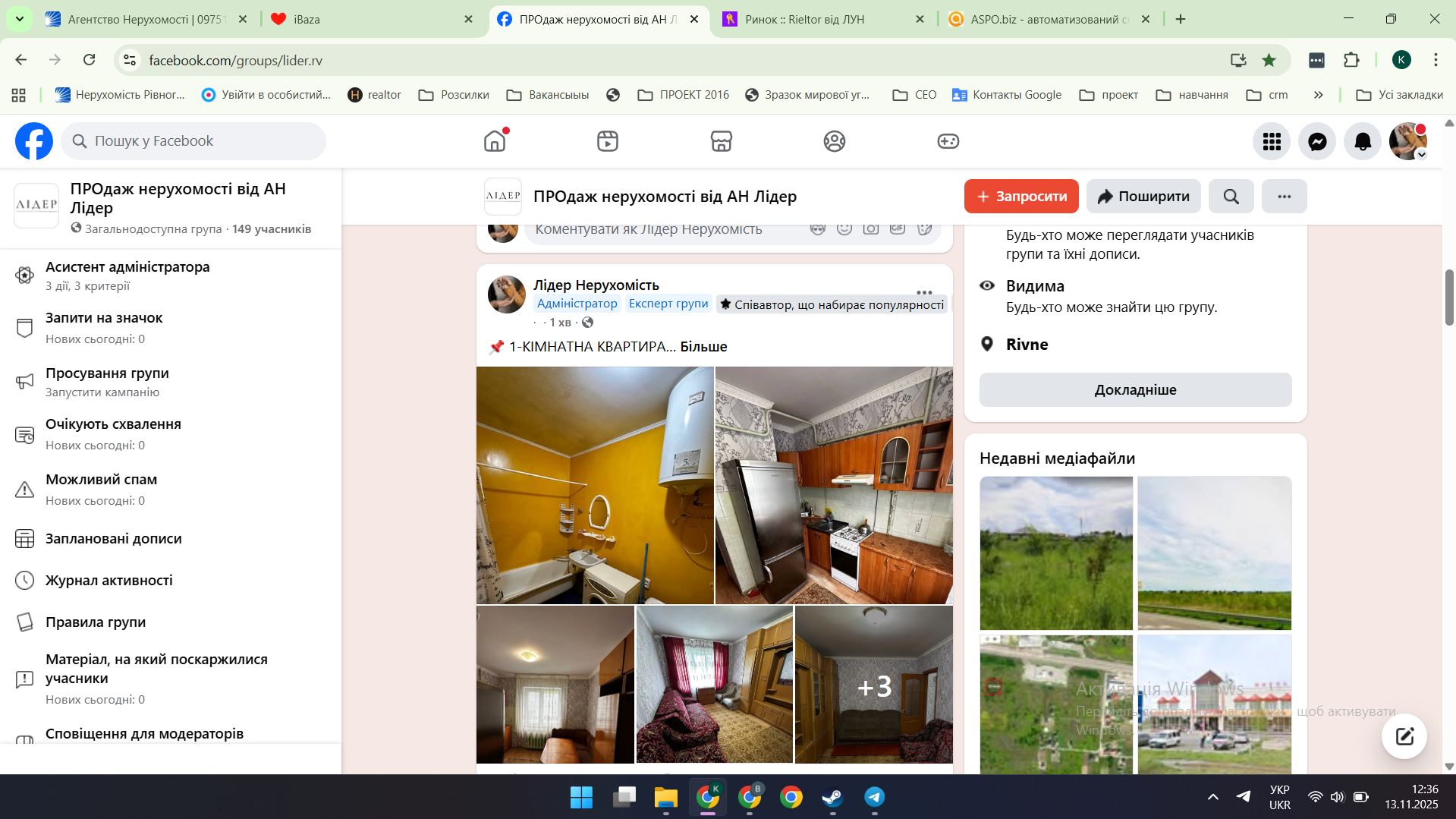Image resolution: width=1456 pixels, height=819 pixels.
Task: Open Журнал активності in sidebar
Action: [x=109, y=581]
